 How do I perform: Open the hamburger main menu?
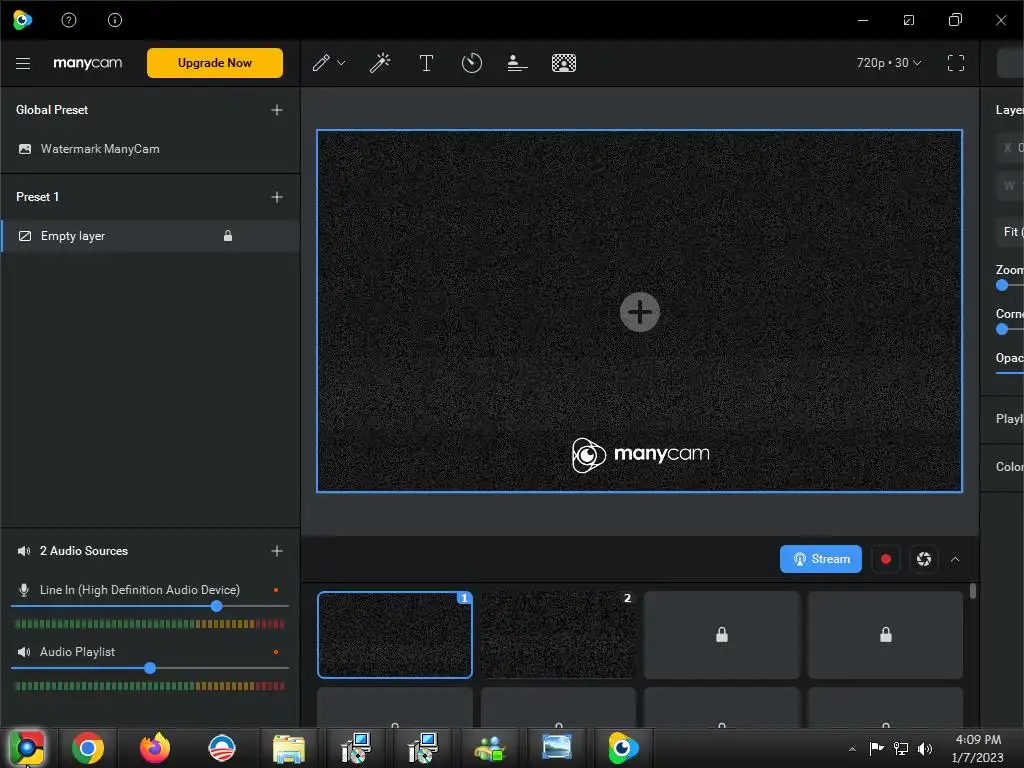coord(23,63)
